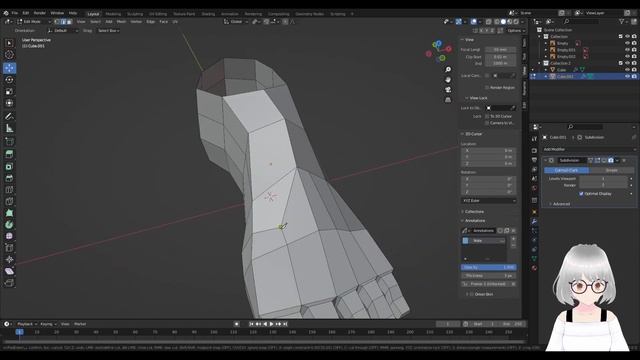This screenshot has height=360, width=640.
Task: Select the Poly Build tool
Action: point(9,213)
